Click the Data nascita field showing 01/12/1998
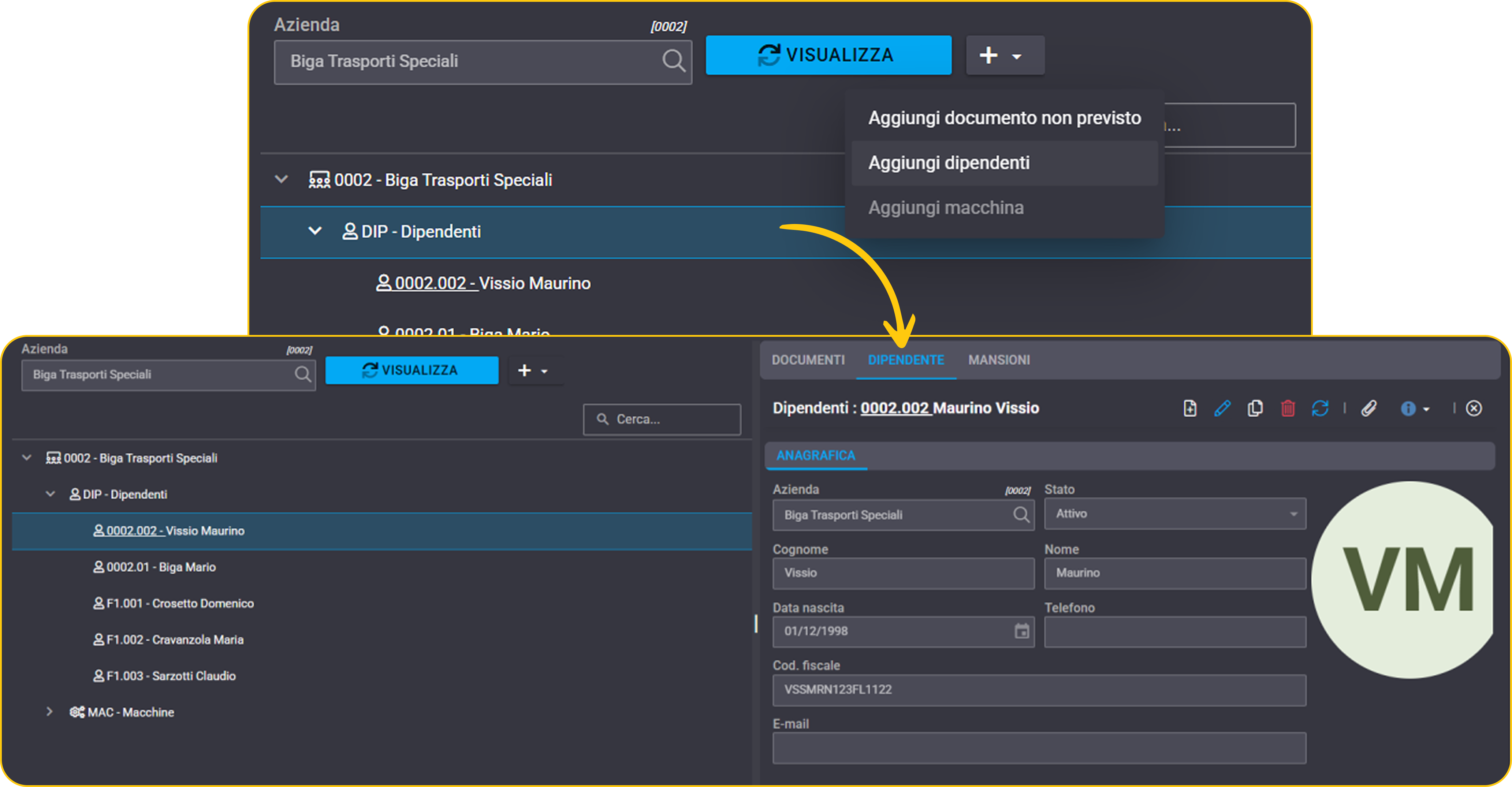 [x=903, y=631]
